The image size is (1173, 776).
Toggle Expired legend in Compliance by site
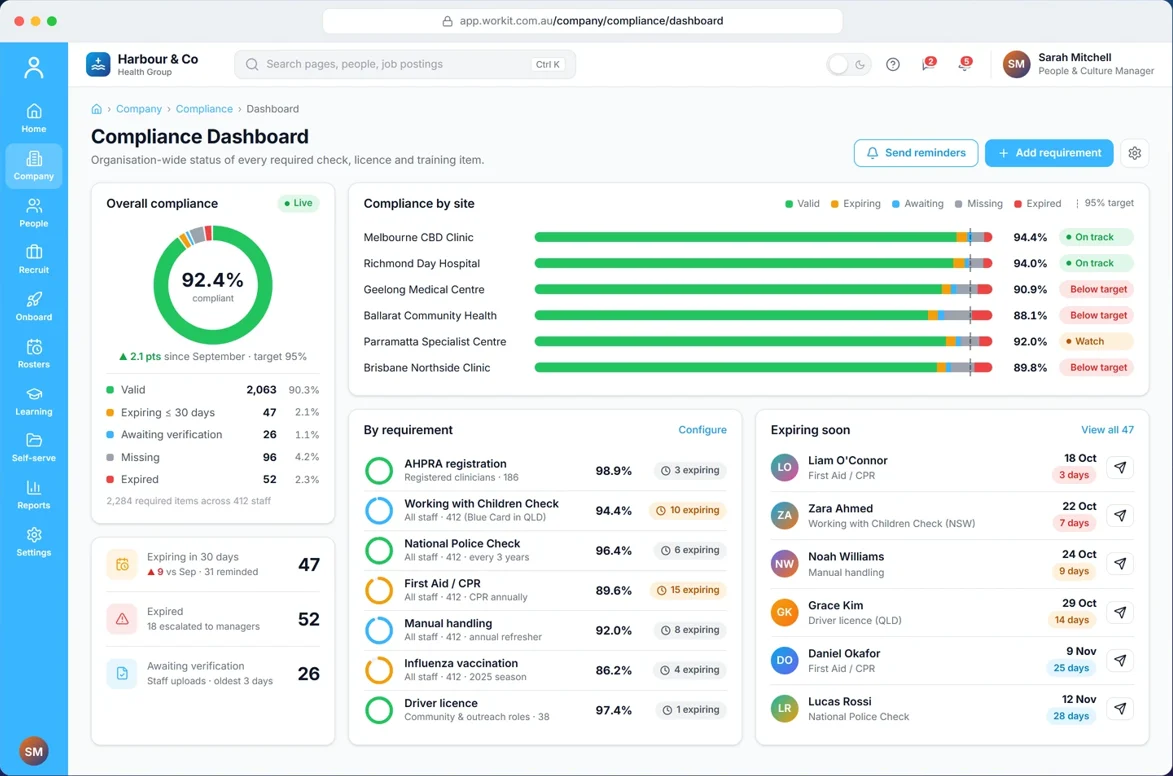click(x=1038, y=204)
